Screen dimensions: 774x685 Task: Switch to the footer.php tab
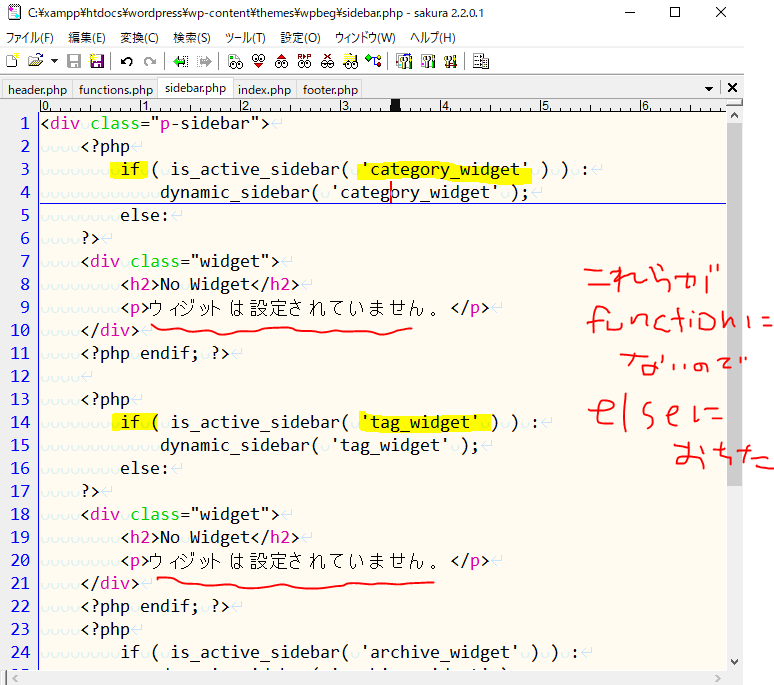[x=330, y=90]
